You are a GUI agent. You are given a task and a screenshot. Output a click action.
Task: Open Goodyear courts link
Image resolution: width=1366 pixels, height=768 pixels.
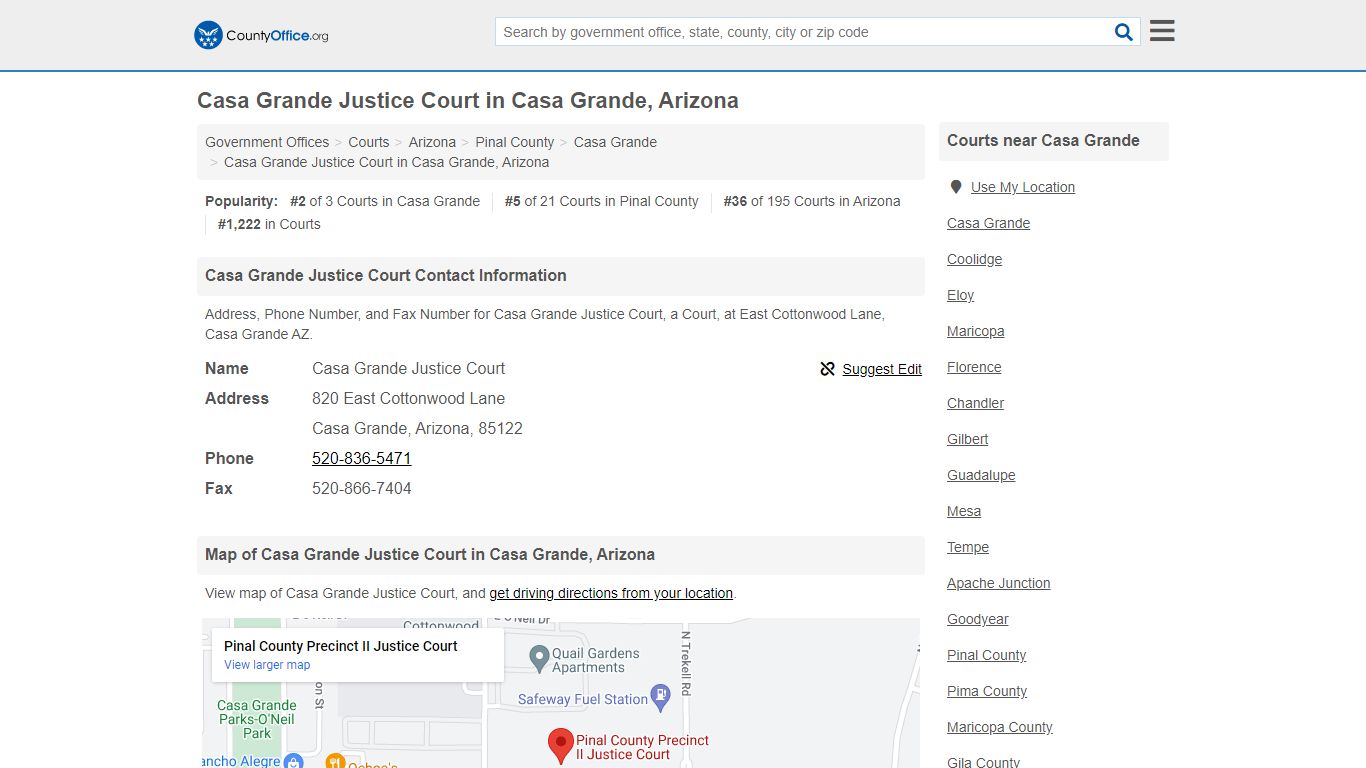pyautogui.click(x=978, y=619)
